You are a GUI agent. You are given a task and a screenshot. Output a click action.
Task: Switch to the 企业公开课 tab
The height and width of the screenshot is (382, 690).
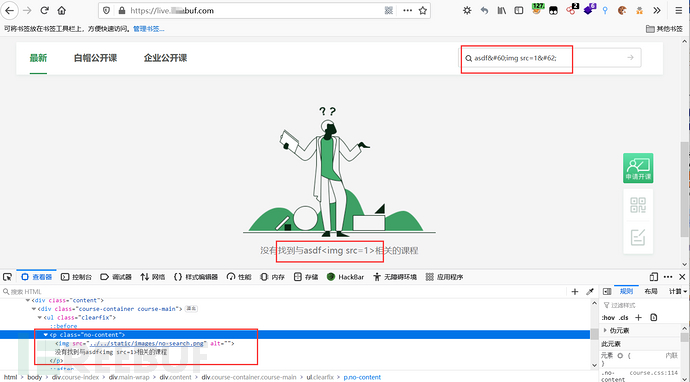(165, 58)
